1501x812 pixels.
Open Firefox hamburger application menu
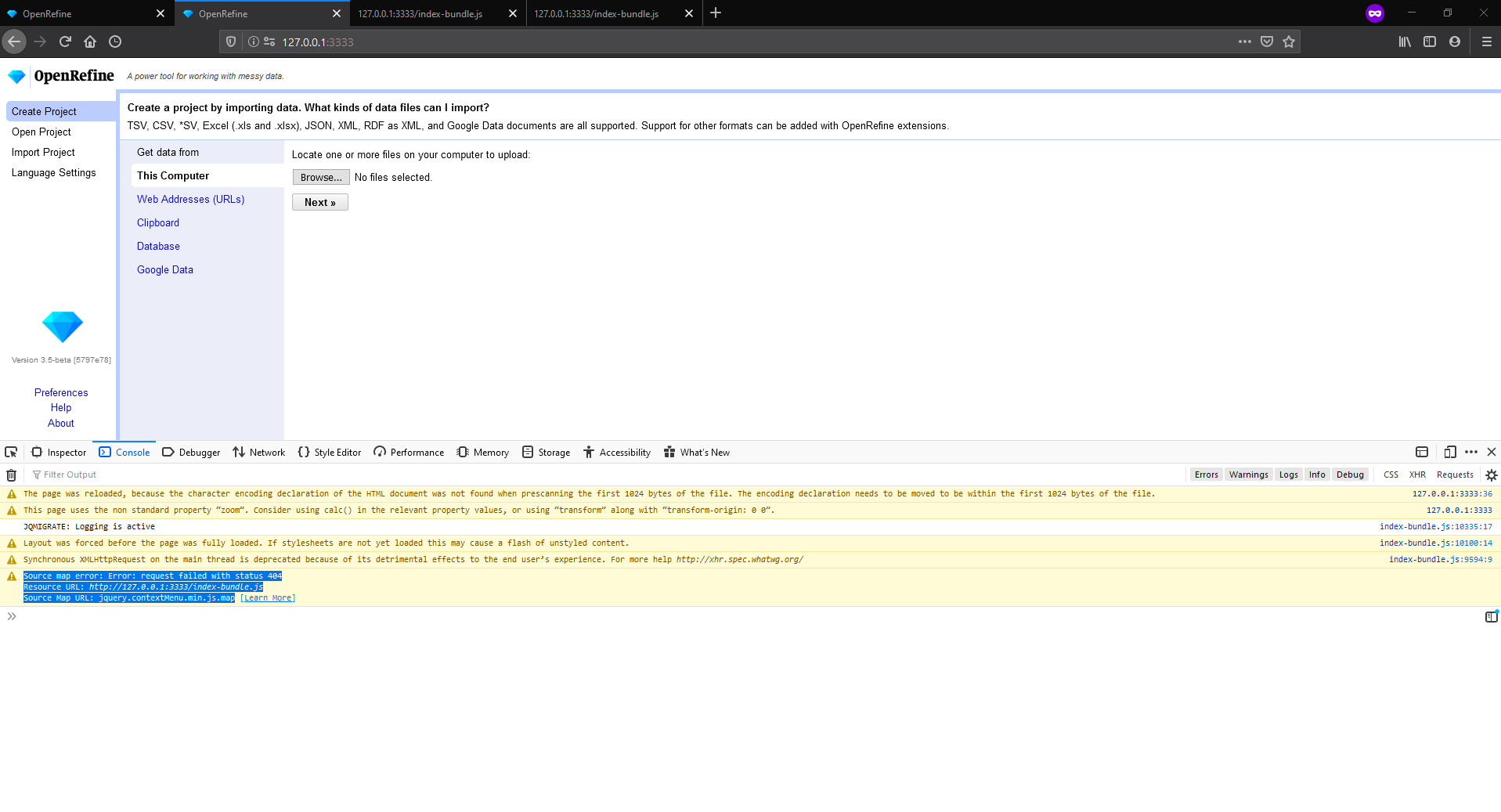[1486, 42]
